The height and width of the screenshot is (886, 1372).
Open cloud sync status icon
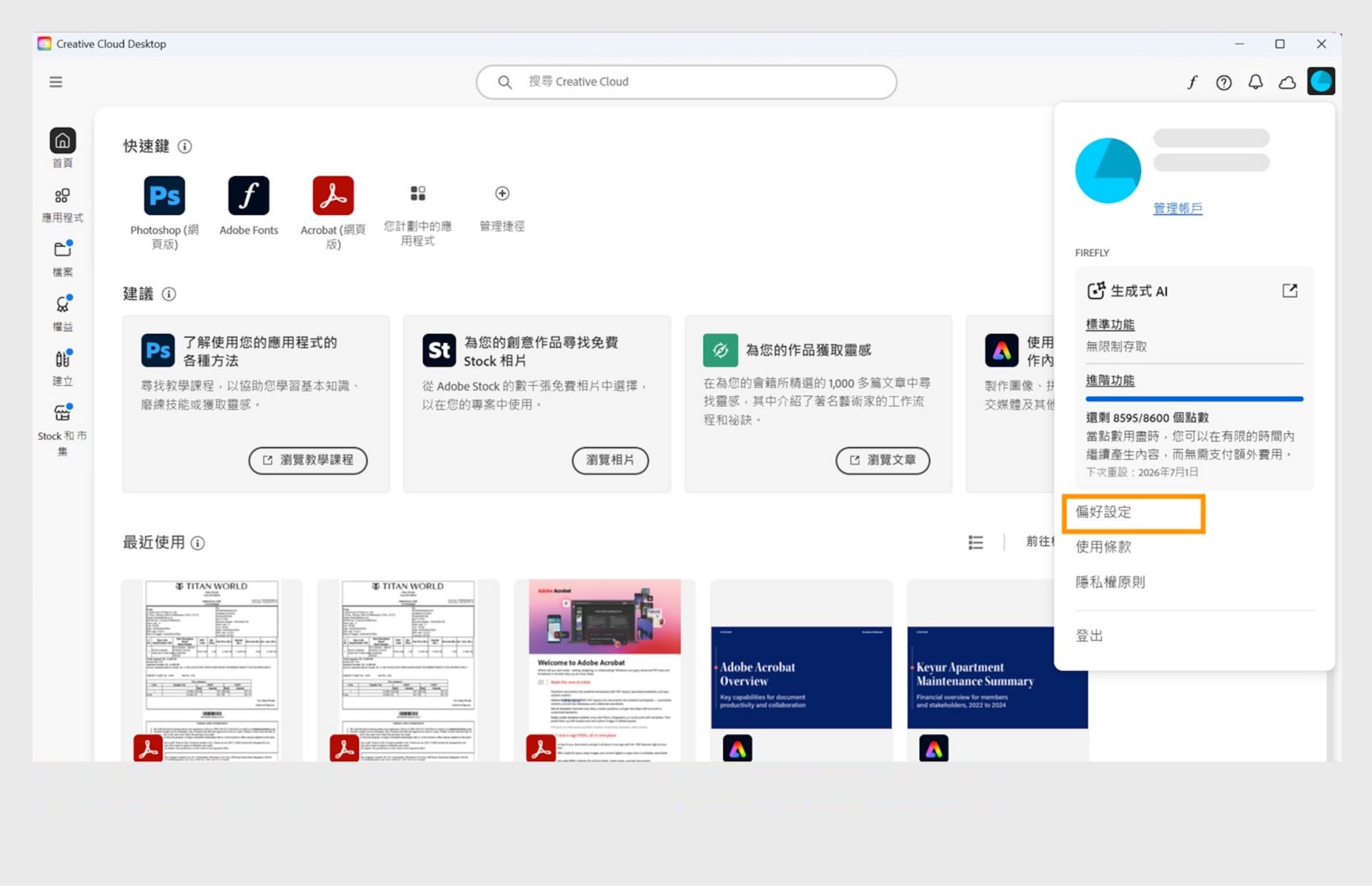1287,82
